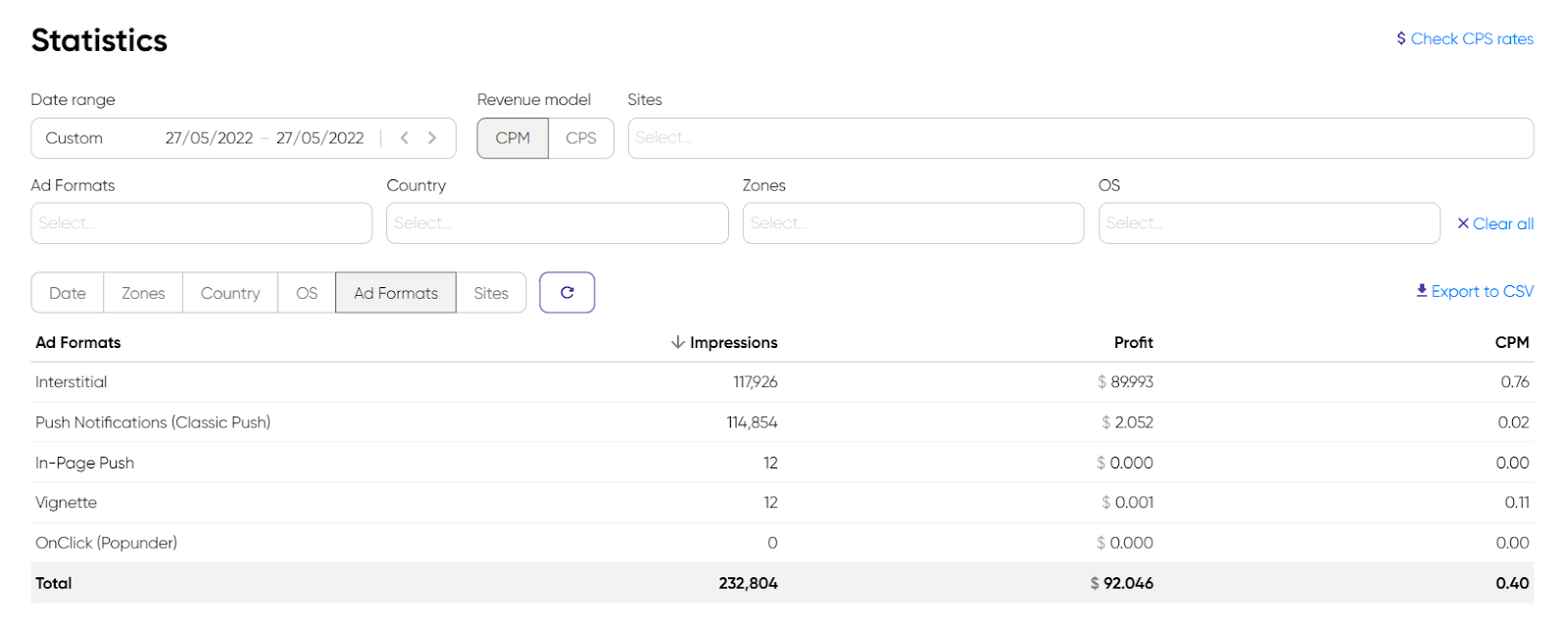The image size is (1568, 637).
Task: Switch to the Zones grouping tab
Action: (x=143, y=293)
